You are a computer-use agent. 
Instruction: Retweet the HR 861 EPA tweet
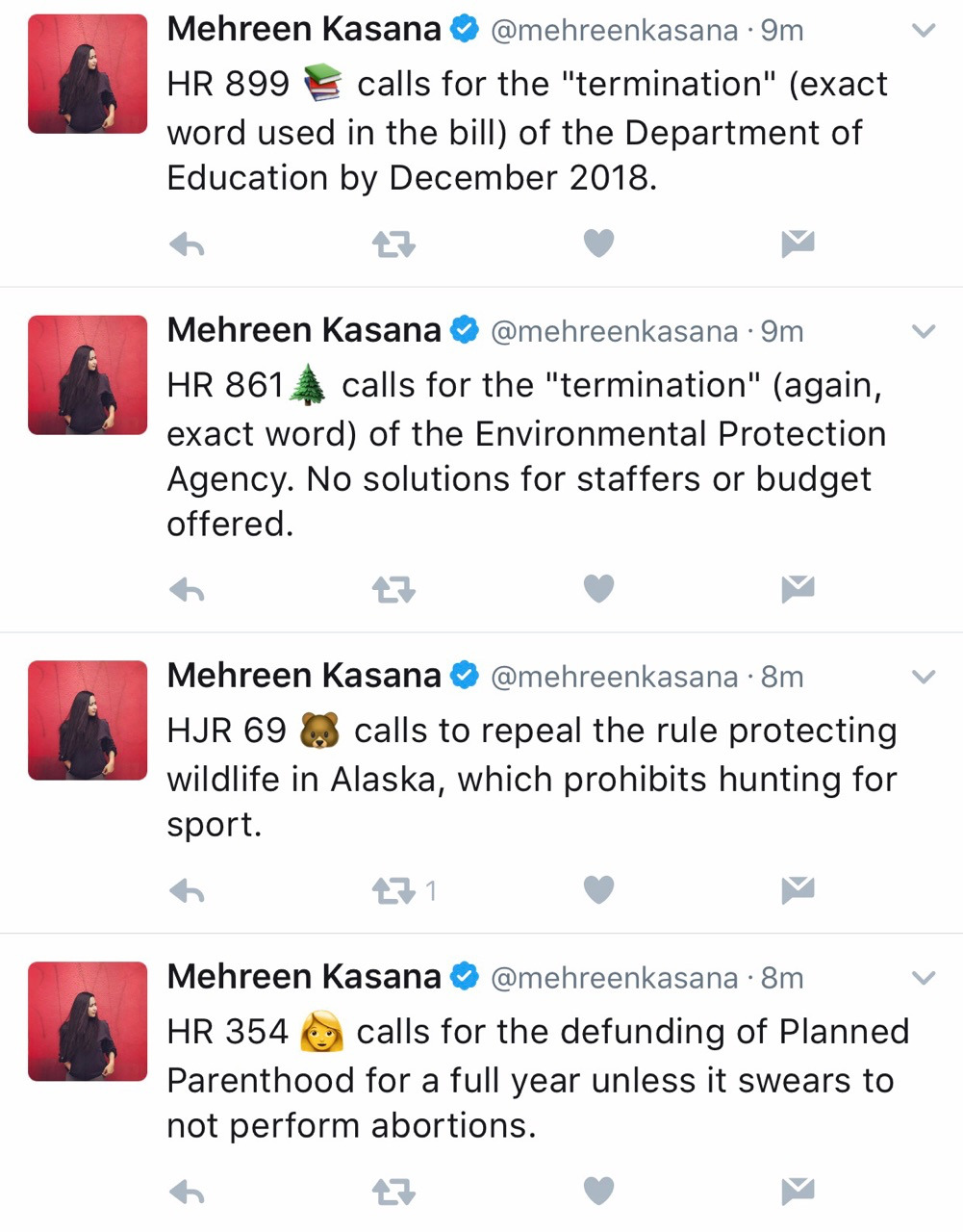point(393,589)
